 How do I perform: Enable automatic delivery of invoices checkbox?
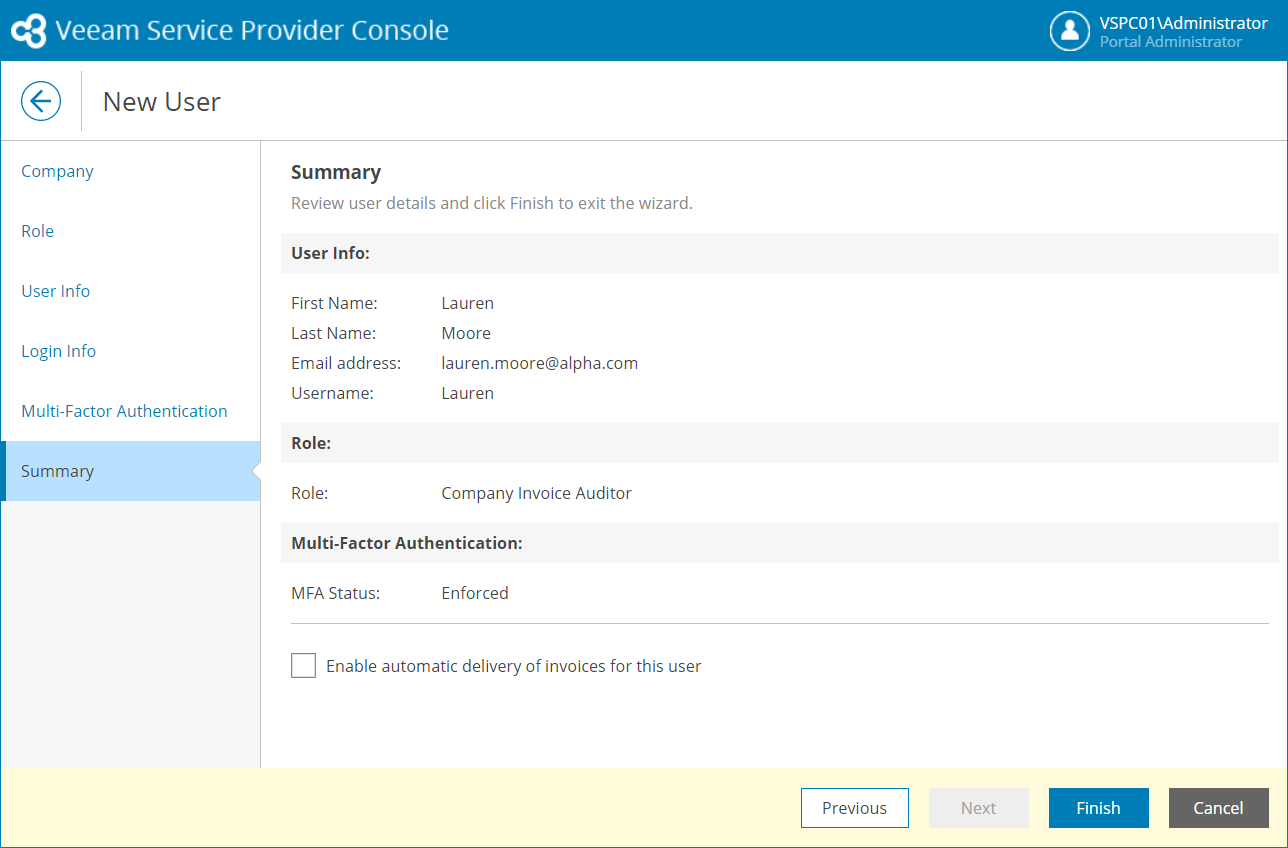click(304, 666)
